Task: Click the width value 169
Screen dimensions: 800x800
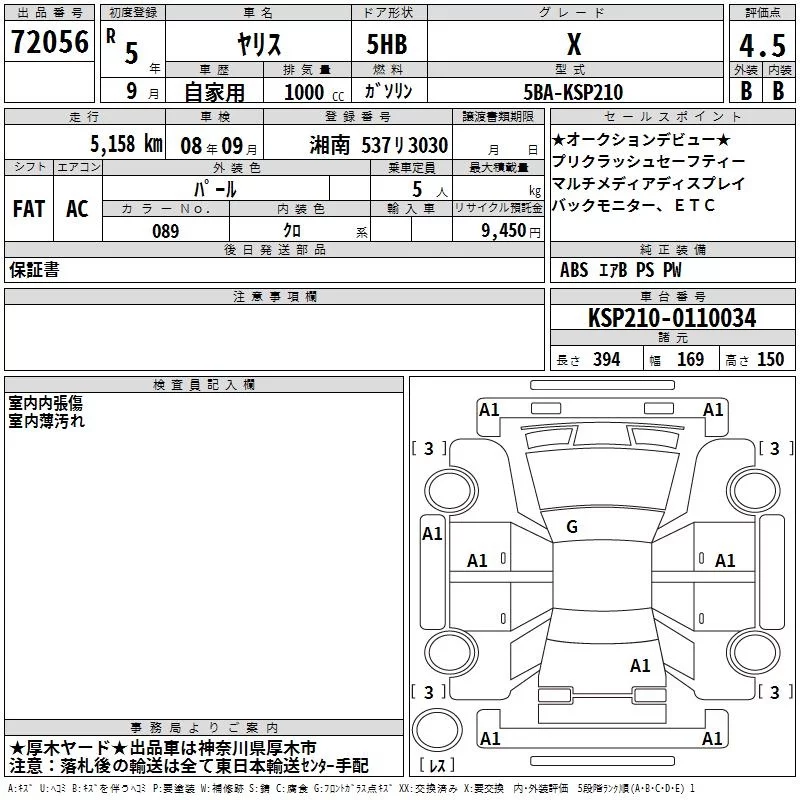Action: point(690,359)
